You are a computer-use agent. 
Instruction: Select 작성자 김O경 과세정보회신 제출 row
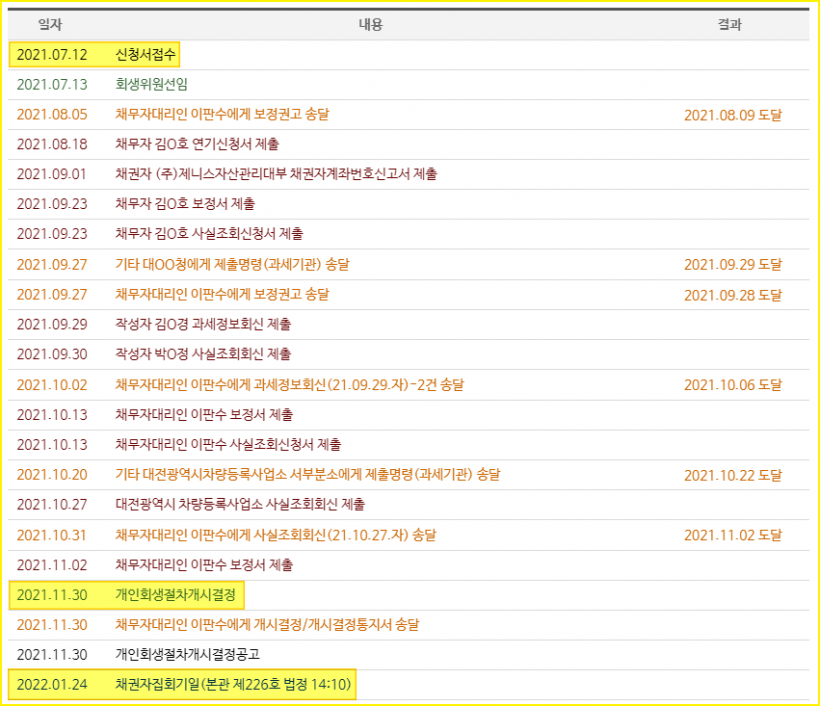pyautogui.click(x=408, y=324)
